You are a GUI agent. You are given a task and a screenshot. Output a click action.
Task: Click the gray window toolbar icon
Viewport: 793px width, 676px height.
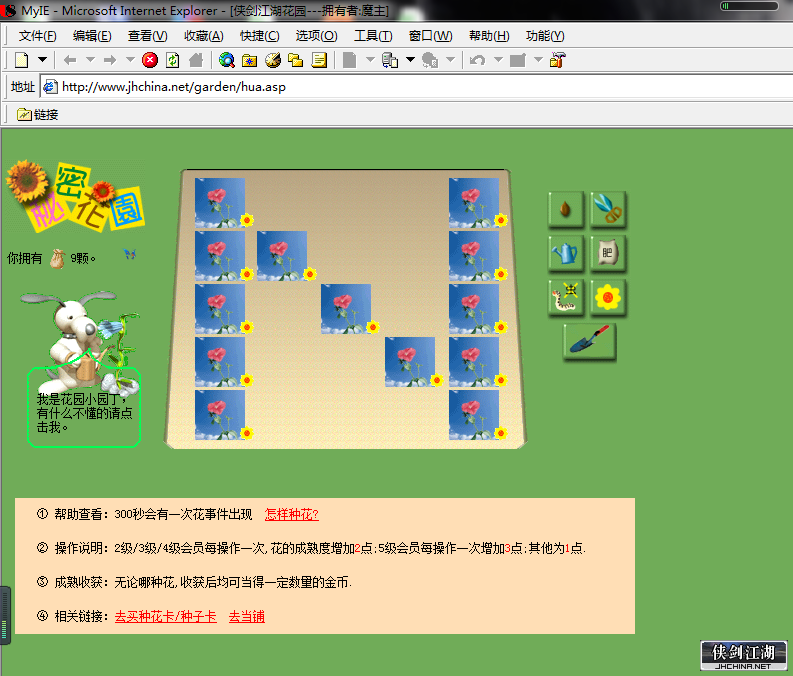pyautogui.click(x=518, y=60)
